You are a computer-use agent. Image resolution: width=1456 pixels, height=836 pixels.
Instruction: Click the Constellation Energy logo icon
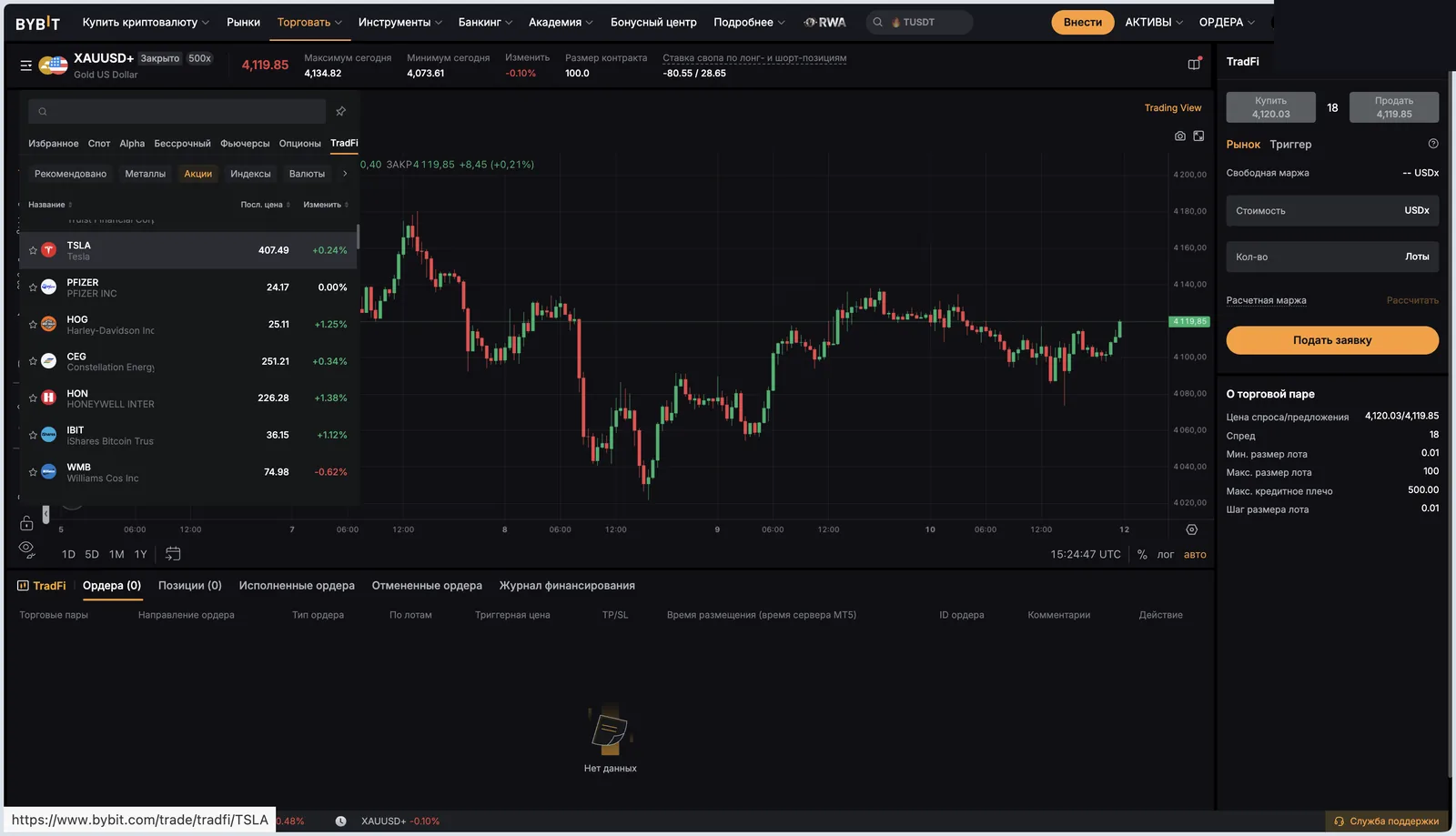[x=49, y=361]
